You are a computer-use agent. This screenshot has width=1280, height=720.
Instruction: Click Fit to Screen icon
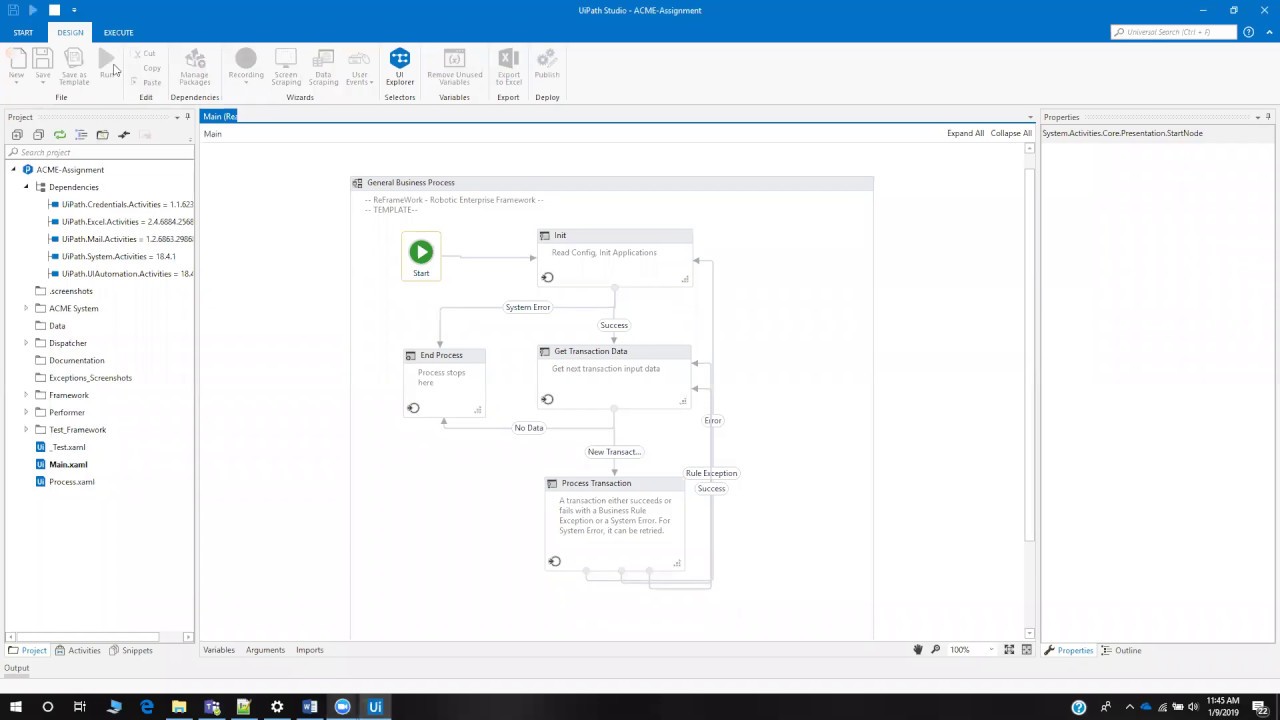(1009, 650)
